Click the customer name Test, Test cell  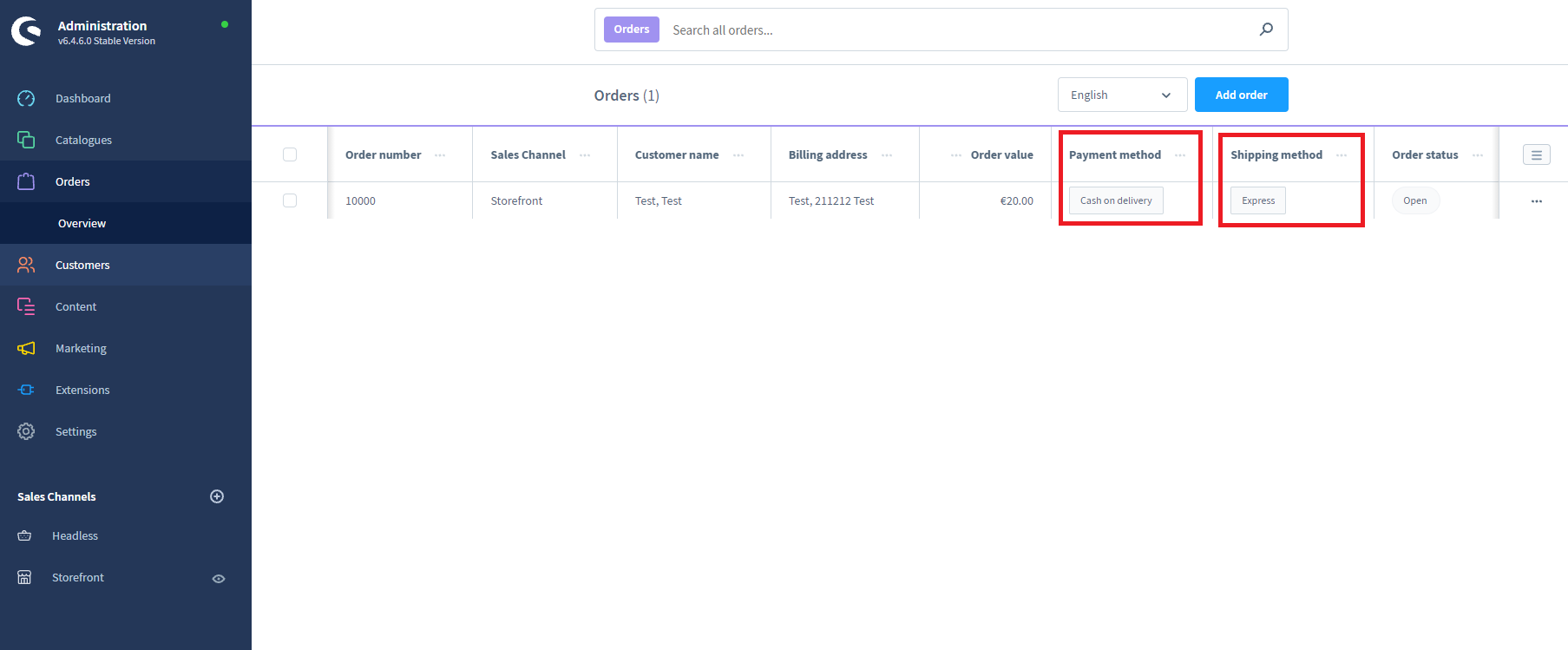(659, 200)
